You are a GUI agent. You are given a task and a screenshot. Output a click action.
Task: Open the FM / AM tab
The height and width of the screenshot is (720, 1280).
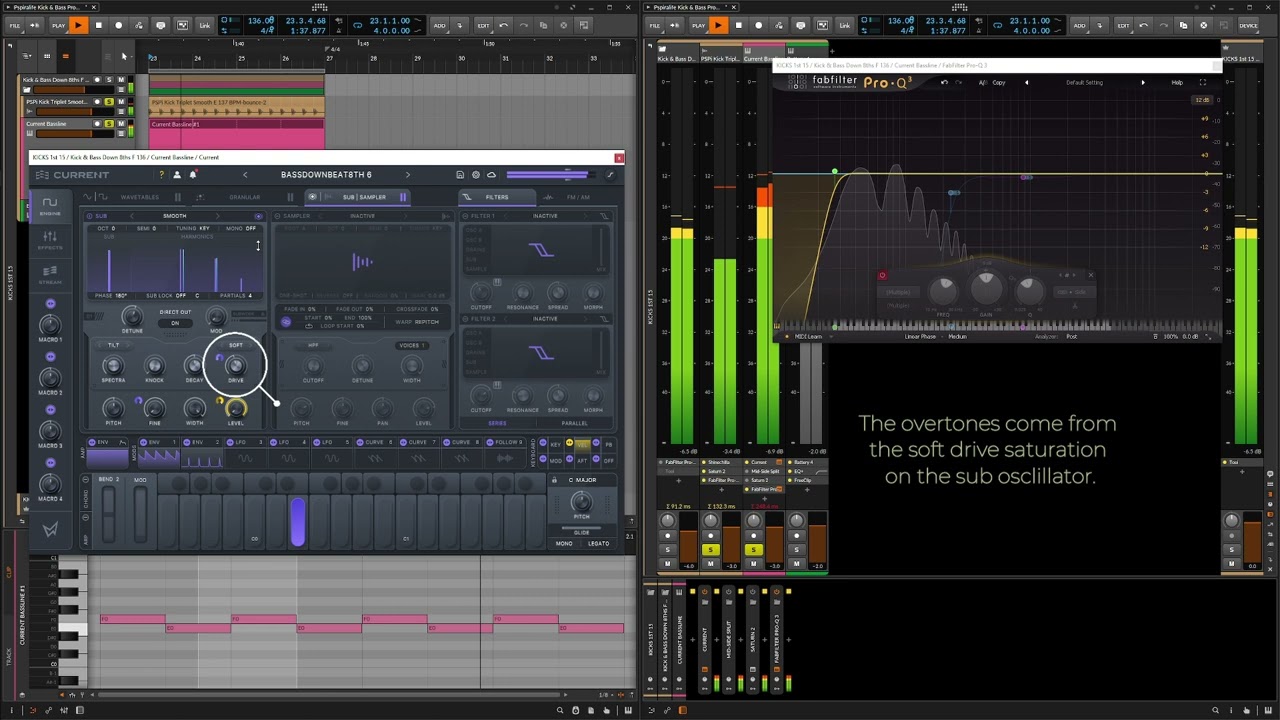[578, 197]
